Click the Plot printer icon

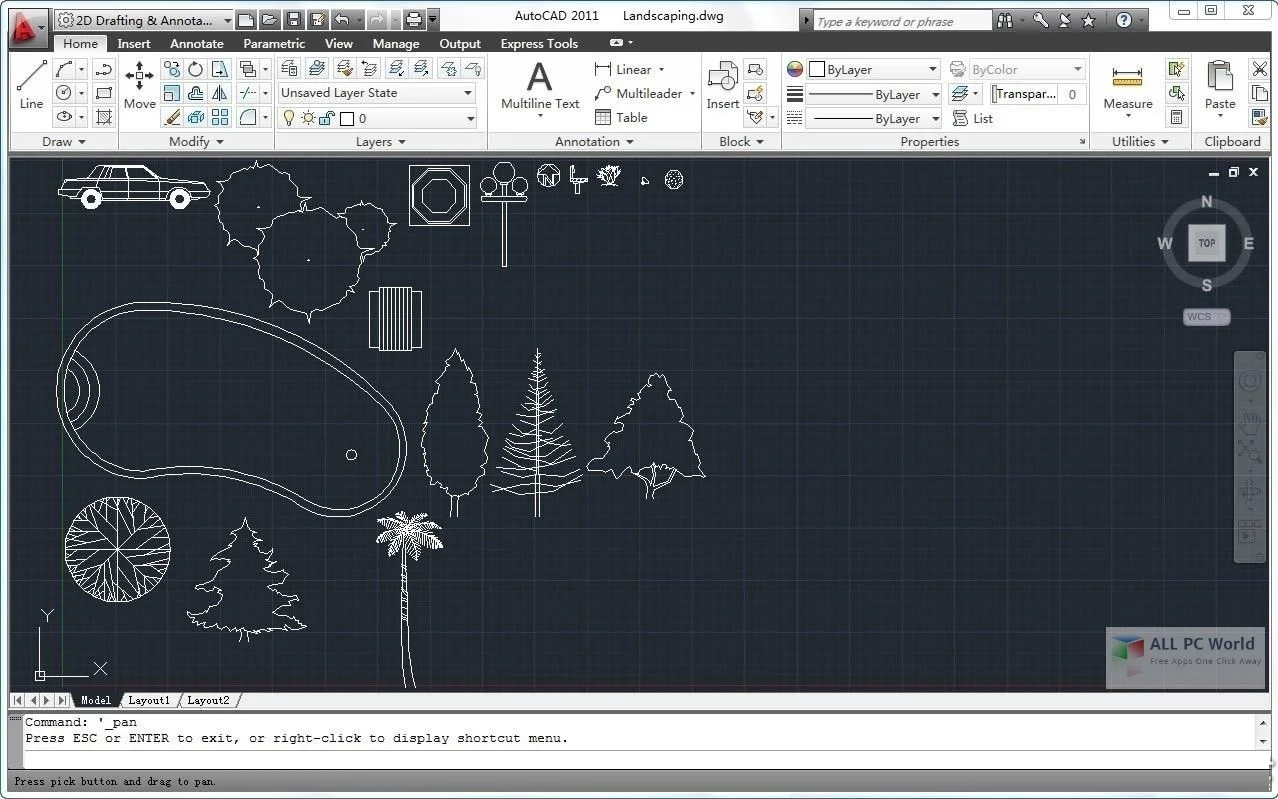[x=414, y=19]
